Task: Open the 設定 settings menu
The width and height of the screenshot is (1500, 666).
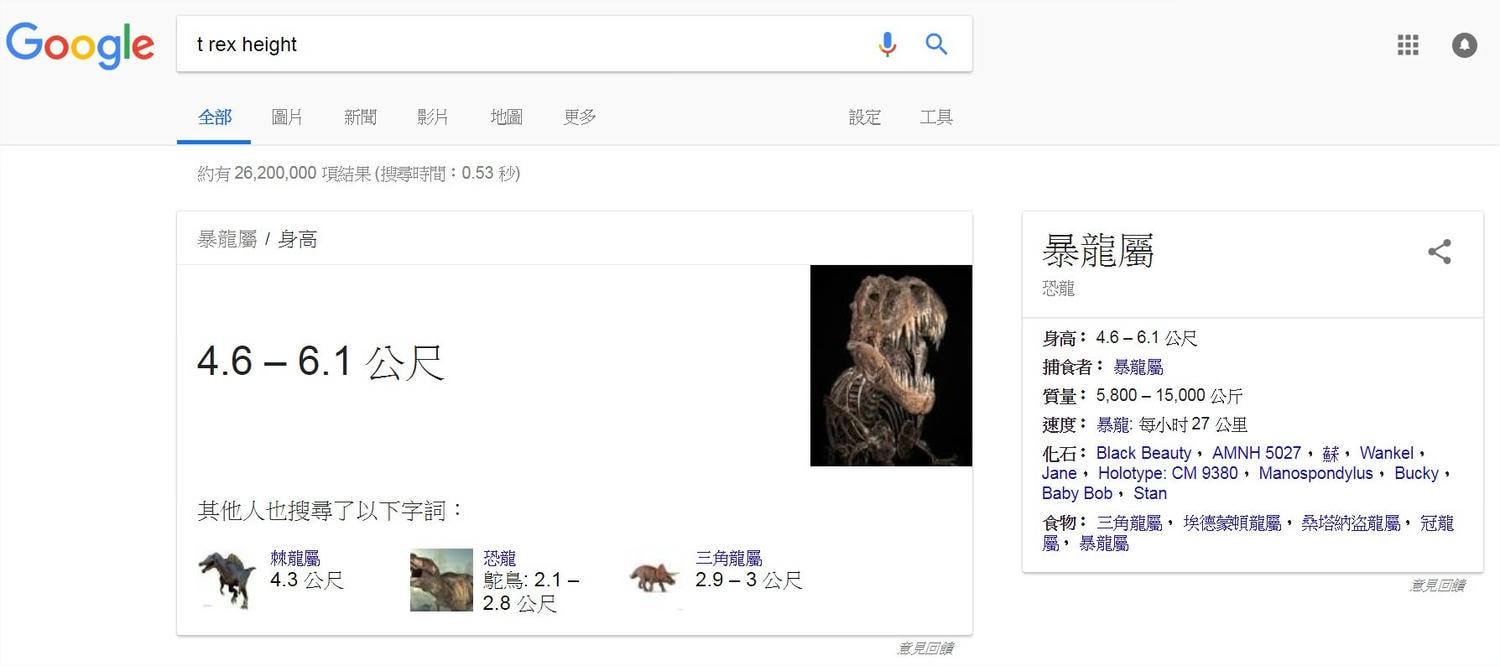Action: coord(865,117)
